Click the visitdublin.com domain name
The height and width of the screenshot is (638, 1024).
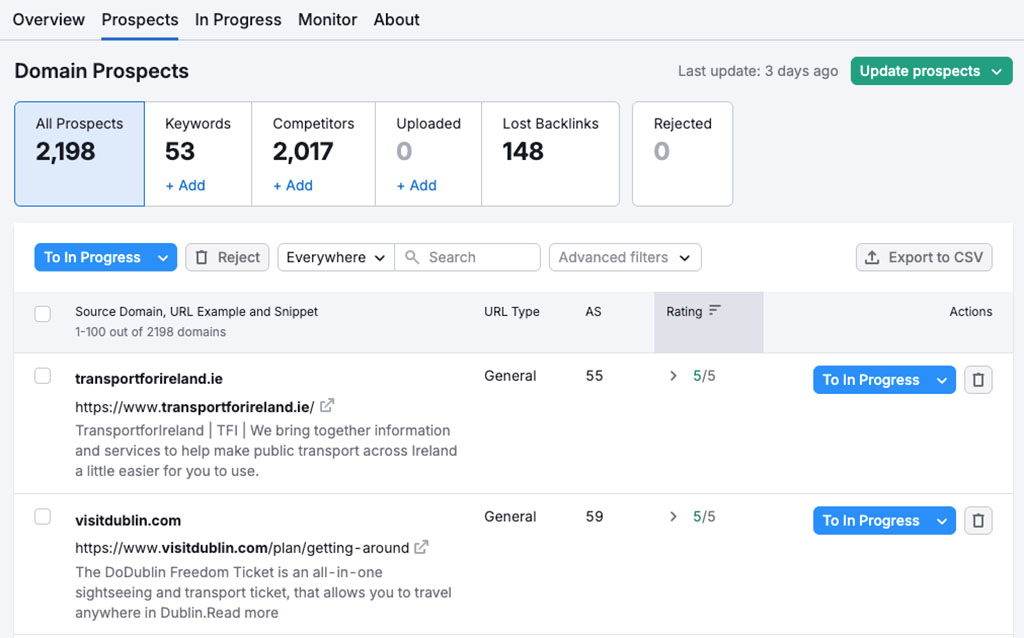click(x=128, y=520)
